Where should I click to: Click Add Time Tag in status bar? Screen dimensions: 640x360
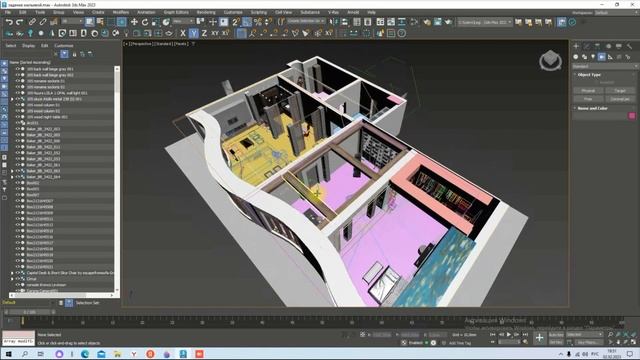pyautogui.click(x=460, y=343)
